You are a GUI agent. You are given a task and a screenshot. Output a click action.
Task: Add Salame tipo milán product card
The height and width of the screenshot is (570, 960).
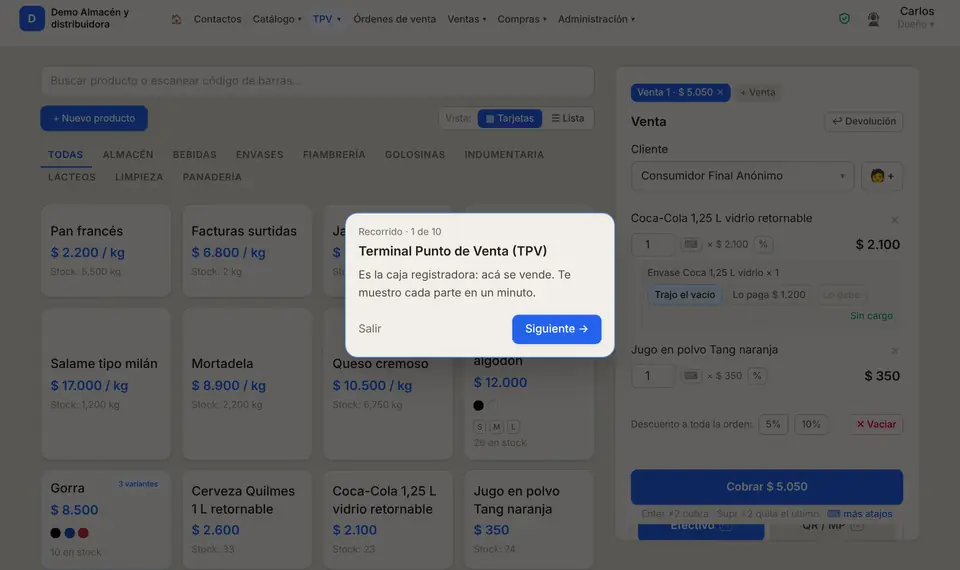pos(106,384)
